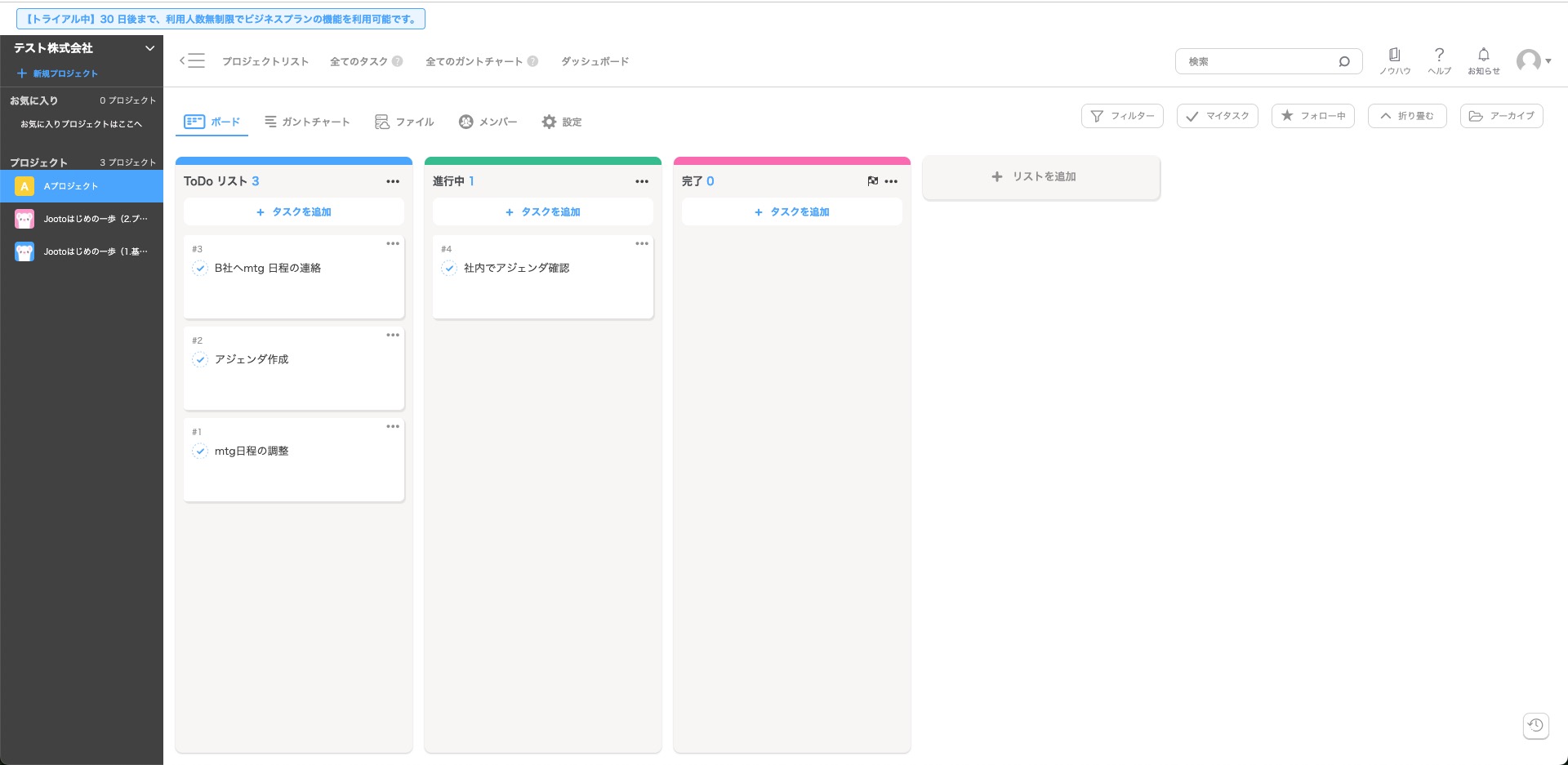Click the history clock icon at bottom right
Screen dimensions: 1568x765
pyautogui.click(x=1535, y=725)
